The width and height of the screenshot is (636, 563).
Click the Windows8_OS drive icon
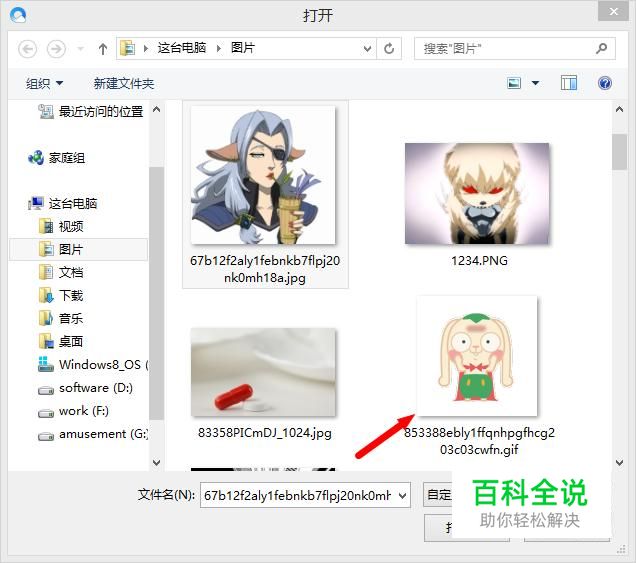pyautogui.click(x=45, y=364)
